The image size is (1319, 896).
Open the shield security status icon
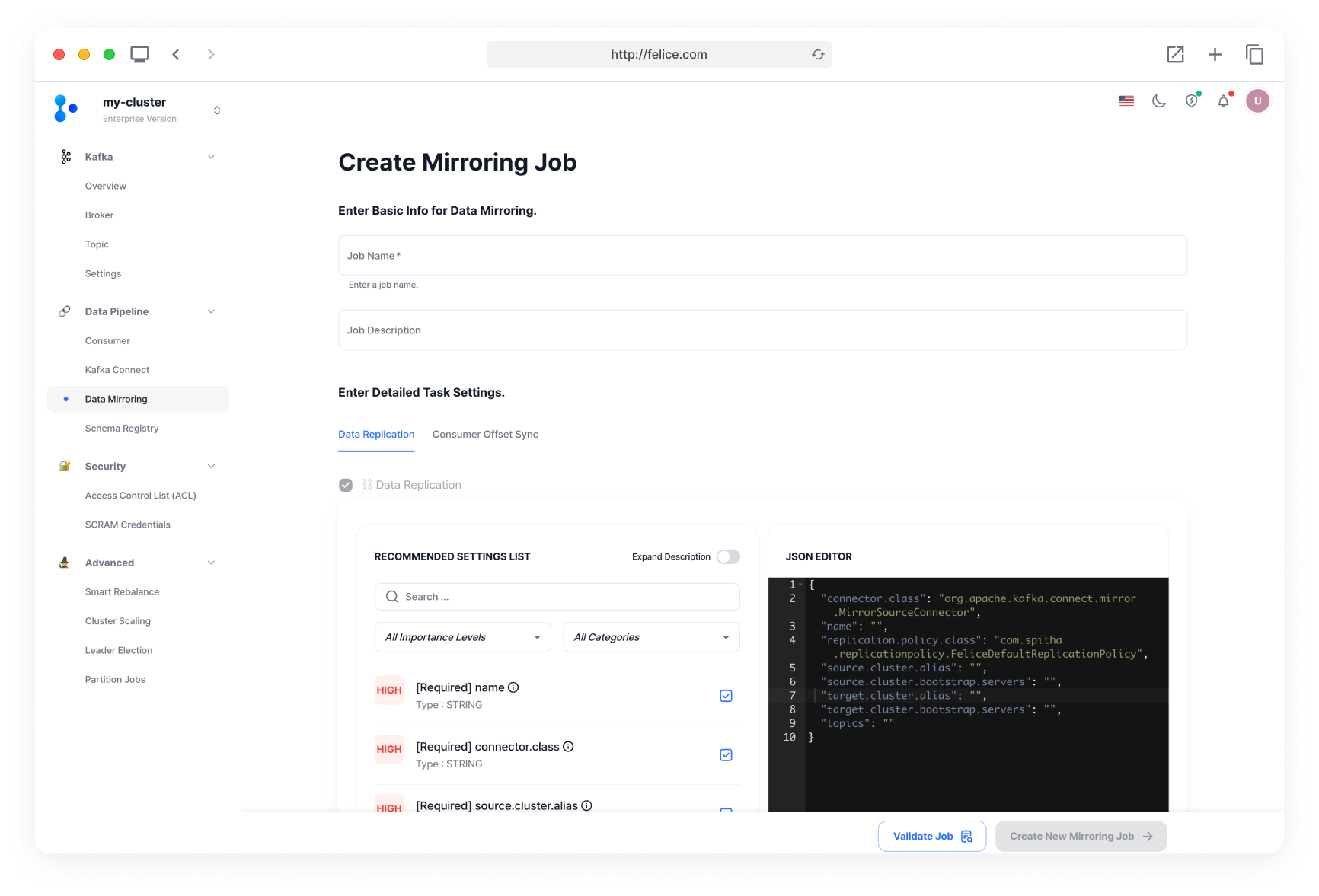[1192, 100]
